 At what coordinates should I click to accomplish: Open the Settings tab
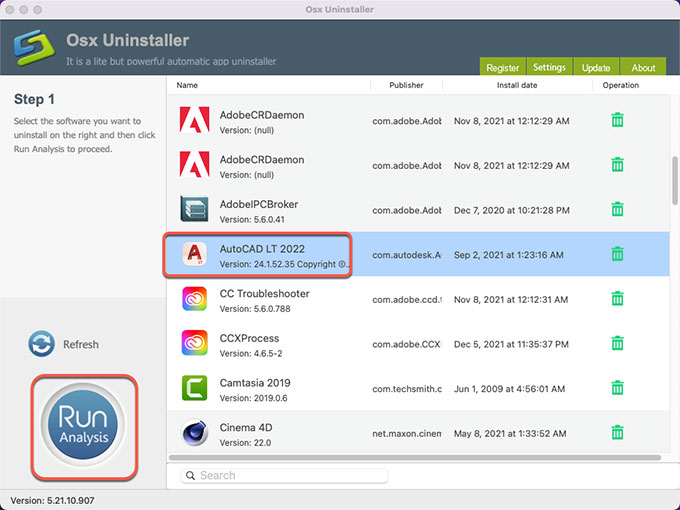click(549, 67)
